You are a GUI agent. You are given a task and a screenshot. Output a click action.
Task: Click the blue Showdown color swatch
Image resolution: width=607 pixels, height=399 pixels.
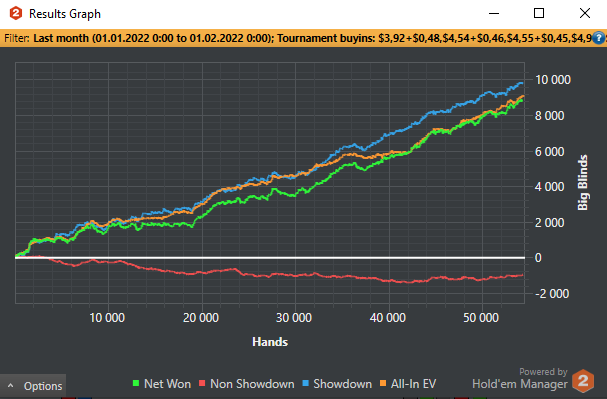point(305,384)
